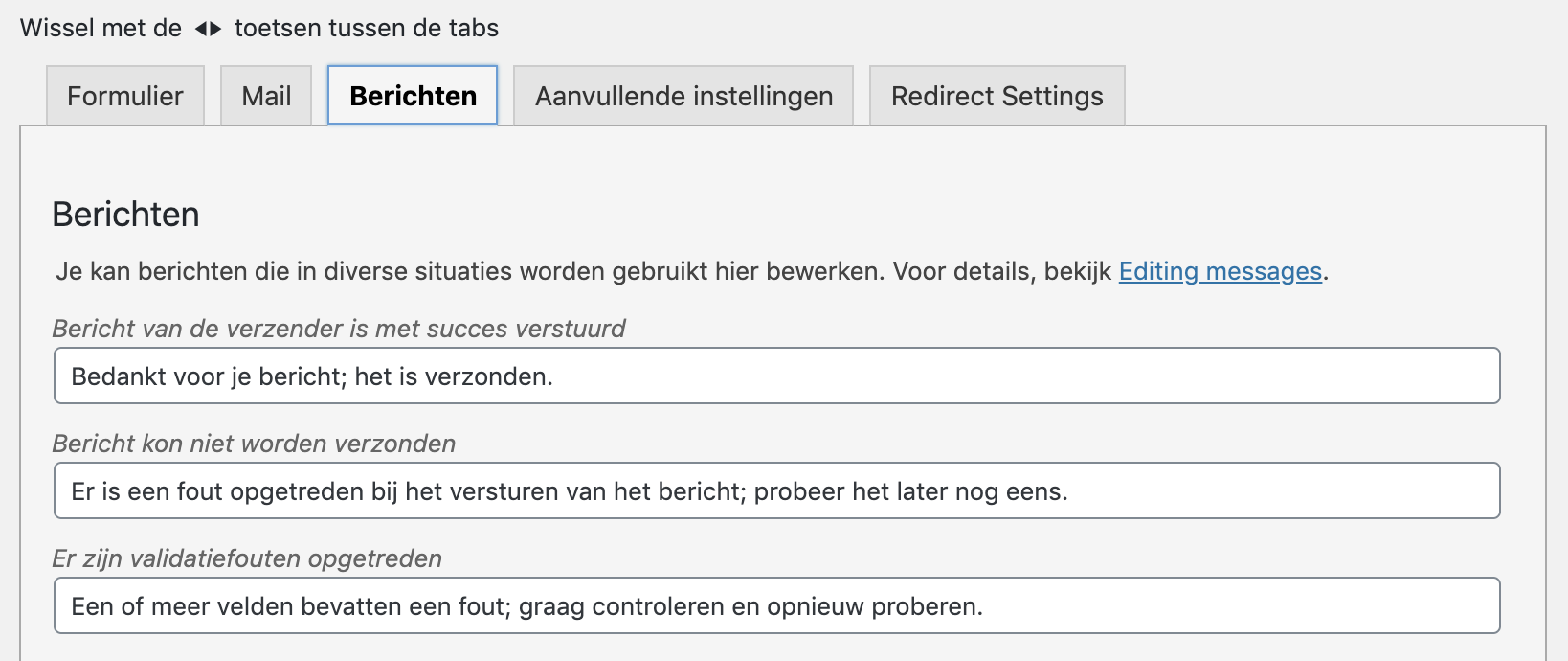Edit the 'Een of meer velden' field

[776, 605]
